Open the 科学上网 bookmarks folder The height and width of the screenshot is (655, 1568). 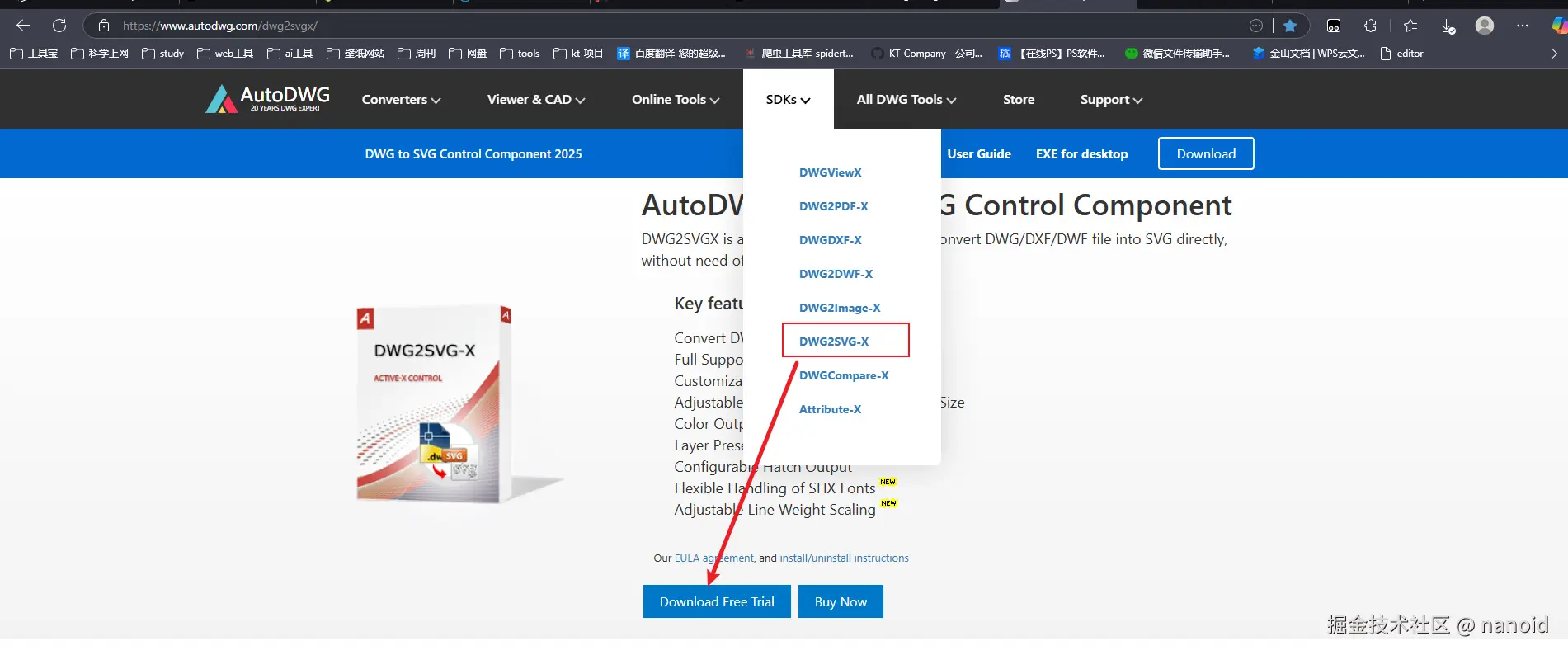100,54
